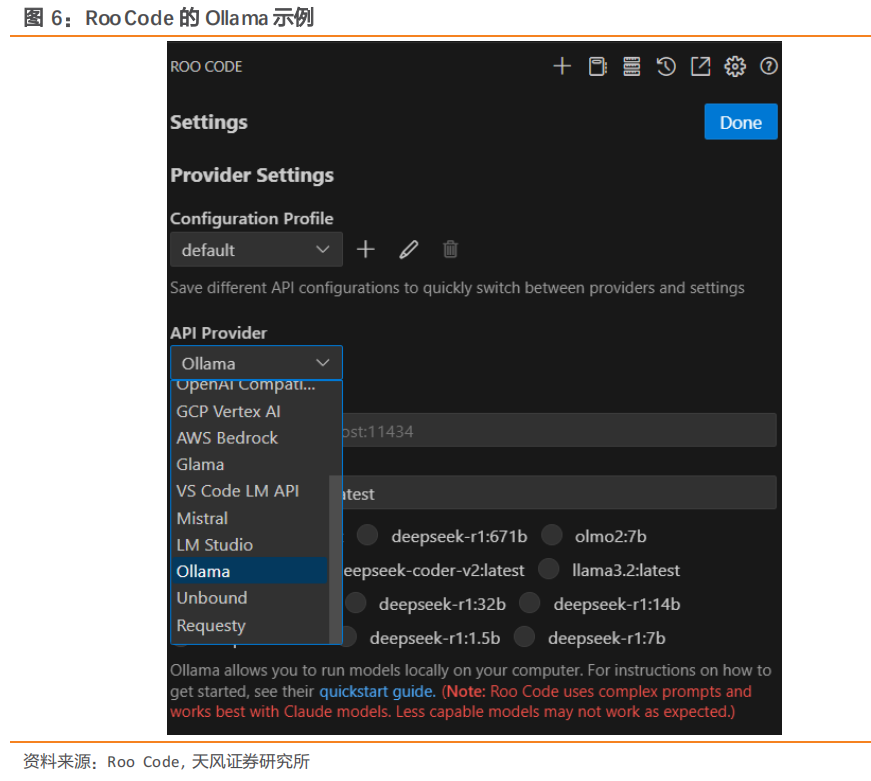Click the Done button

pos(740,122)
